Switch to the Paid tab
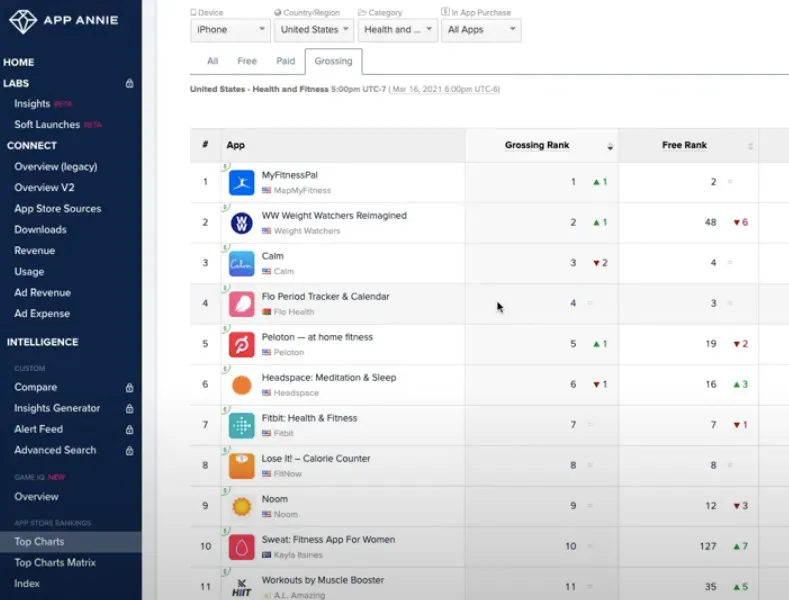Screen dimensions: 789x600 (285, 61)
